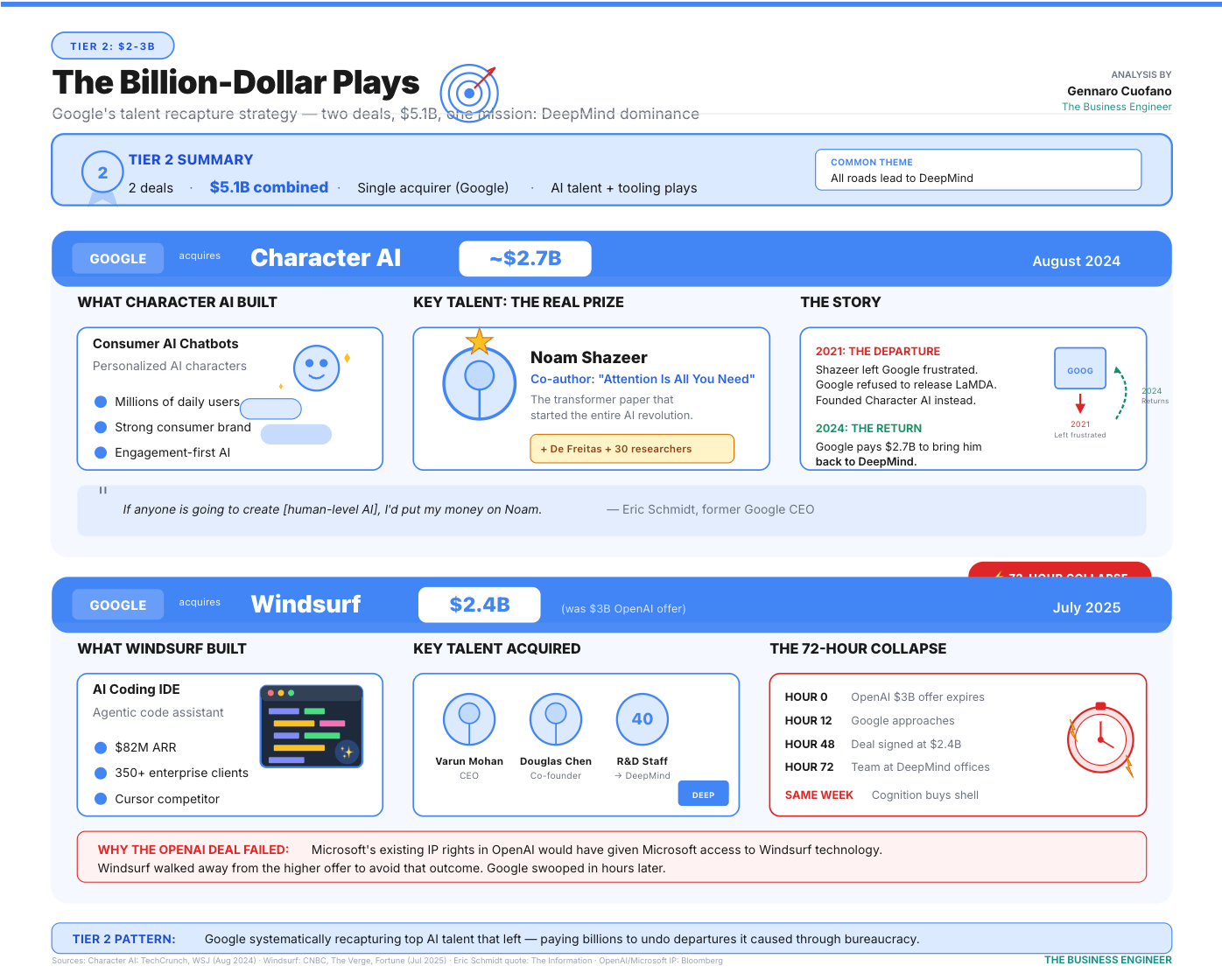Click the star badge above Noam Shazeer's avatar
This screenshot has height=980, width=1222.
479,341
